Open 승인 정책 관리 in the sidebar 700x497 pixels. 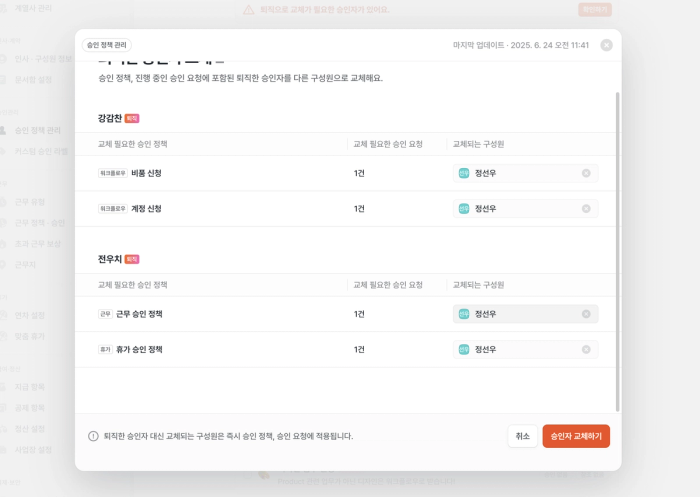[x=38, y=130]
